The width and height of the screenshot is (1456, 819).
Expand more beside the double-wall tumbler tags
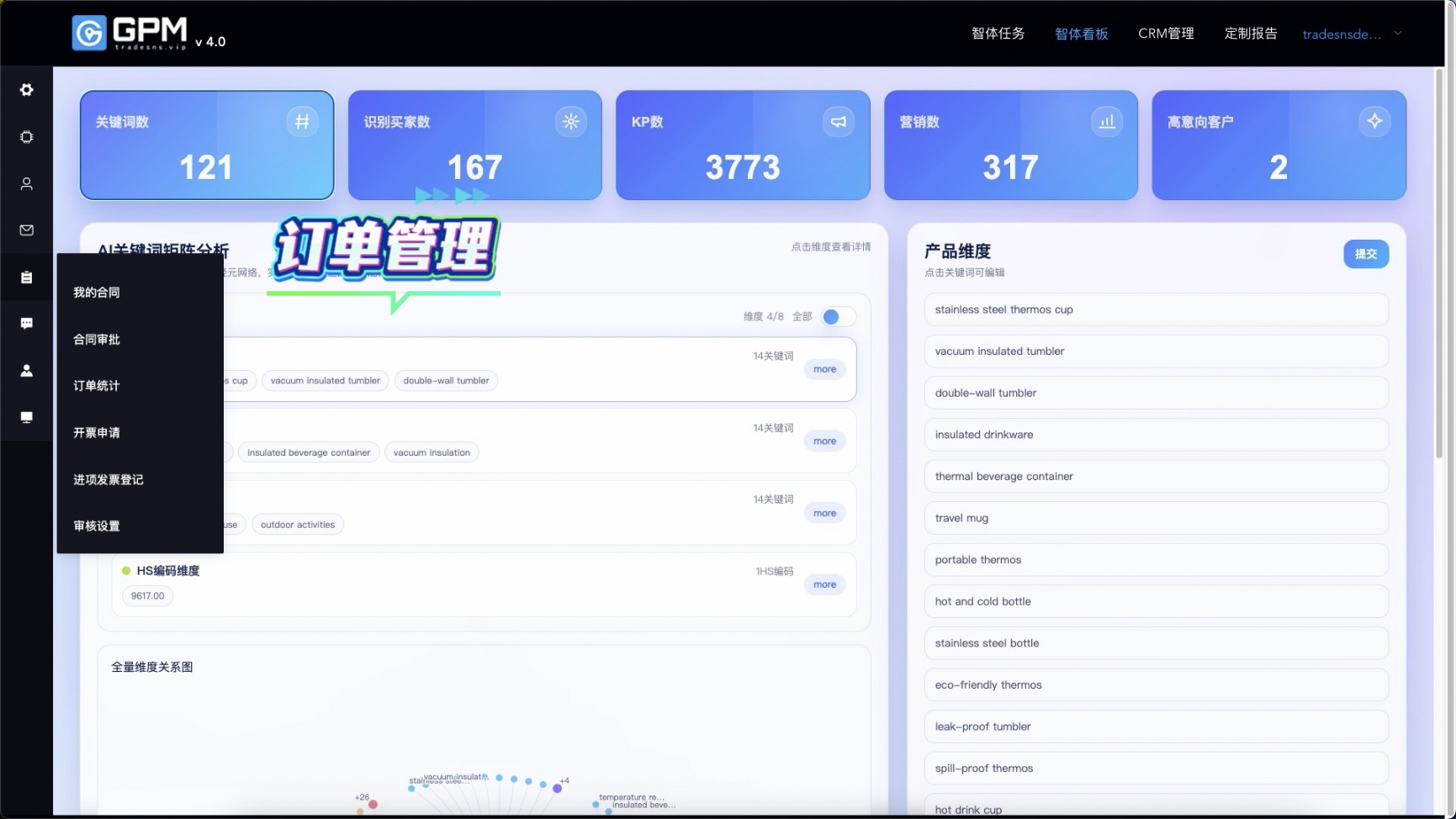point(824,369)
